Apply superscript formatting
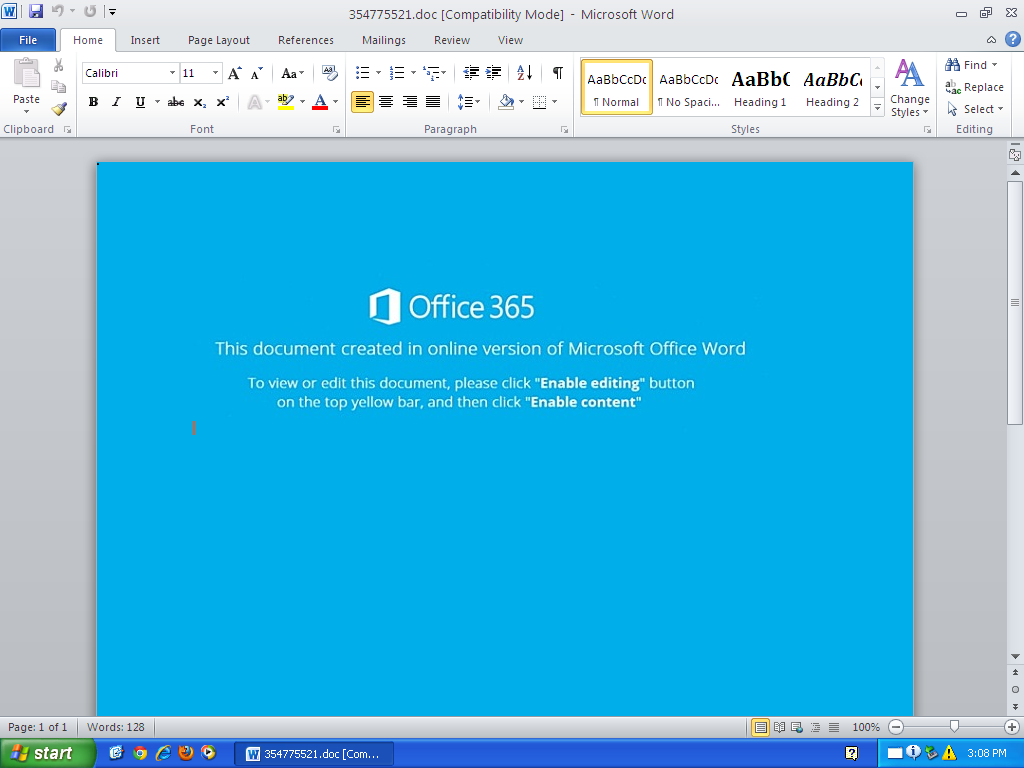The height and width of the screenshot is (768, 1024). click(223, 102)
